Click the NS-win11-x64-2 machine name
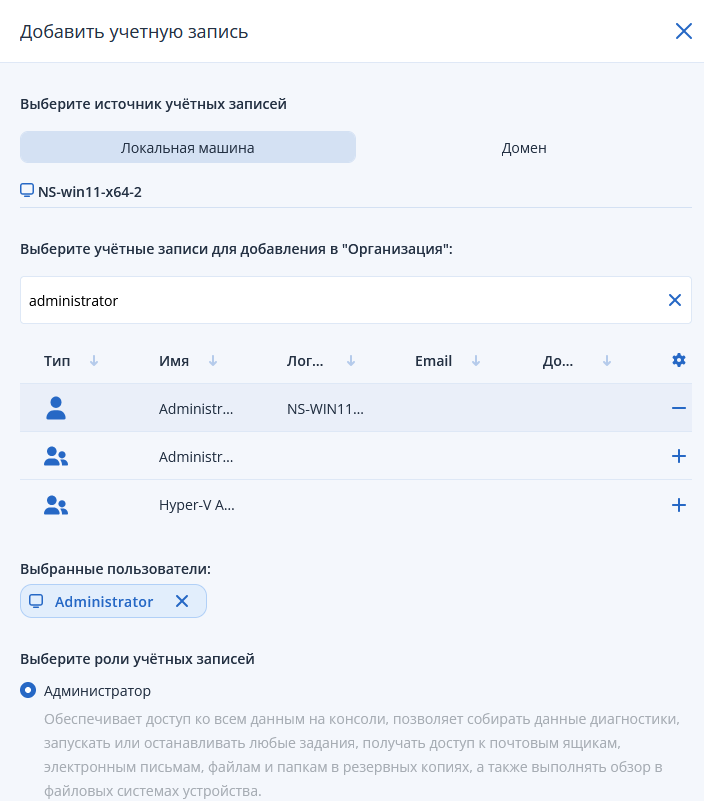This screenshot has width=704, height=801. tap(89, 191)
